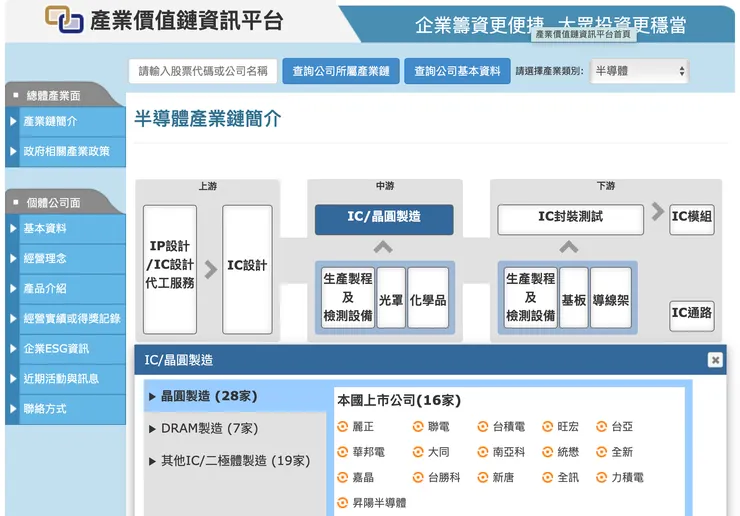Open 聯絡方式 sidebar item

coord(72,409)
